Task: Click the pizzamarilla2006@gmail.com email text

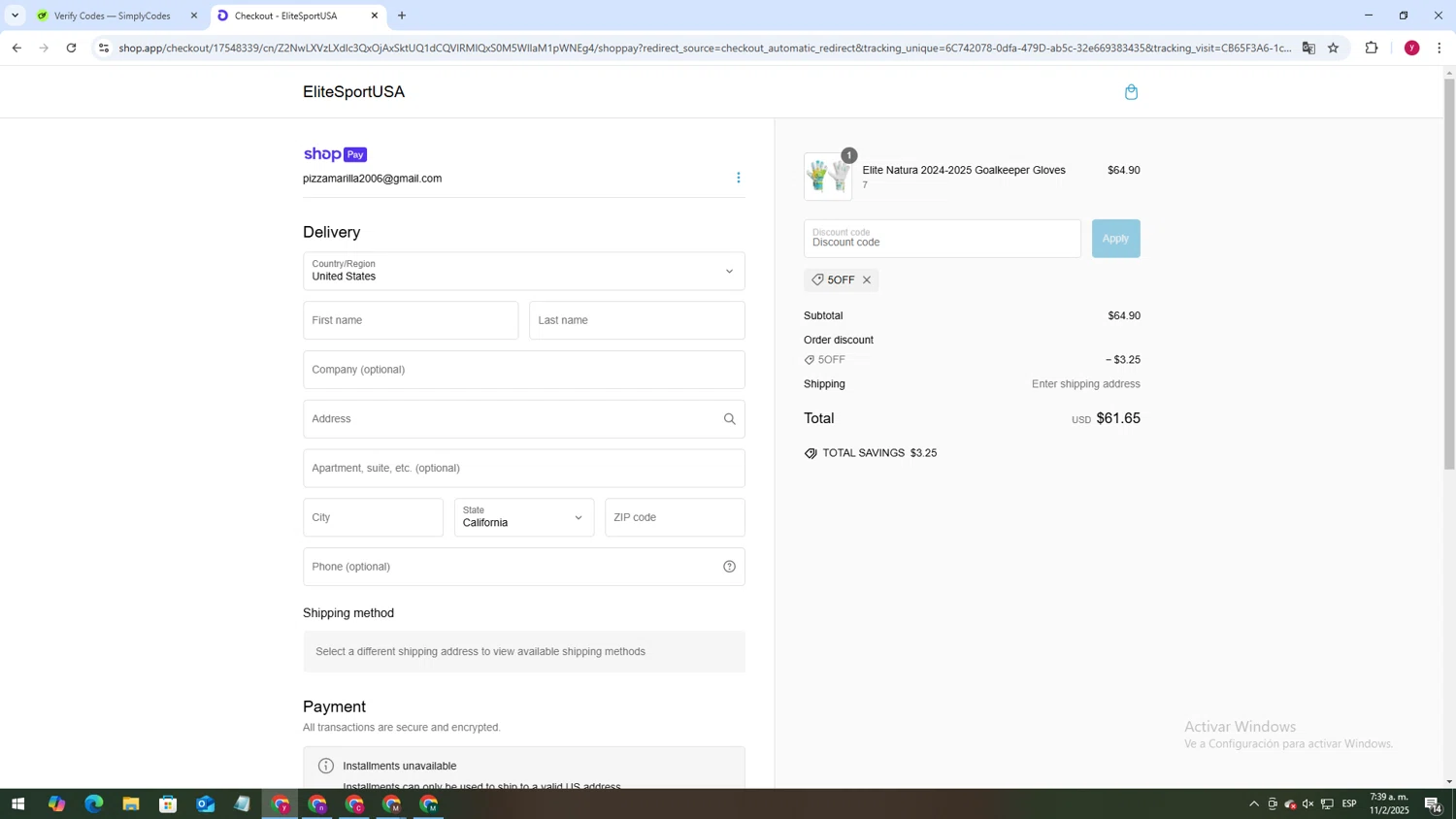Action: click(372, 179)
